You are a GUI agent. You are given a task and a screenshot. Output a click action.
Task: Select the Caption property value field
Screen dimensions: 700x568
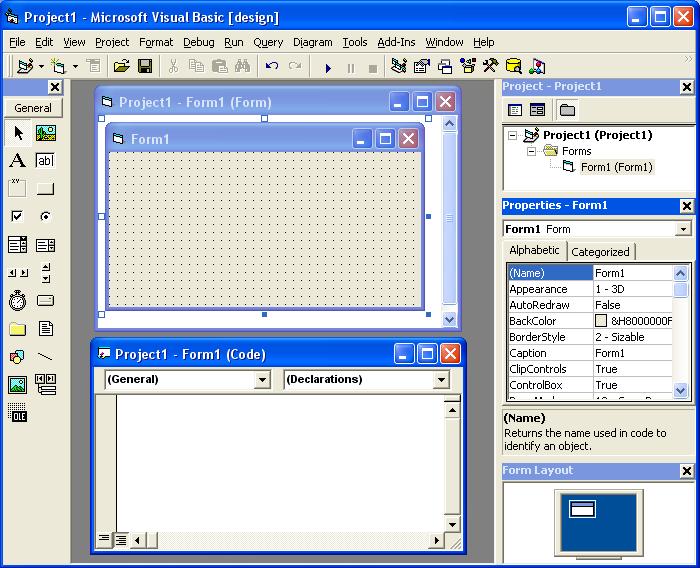[x=633, y=353]
